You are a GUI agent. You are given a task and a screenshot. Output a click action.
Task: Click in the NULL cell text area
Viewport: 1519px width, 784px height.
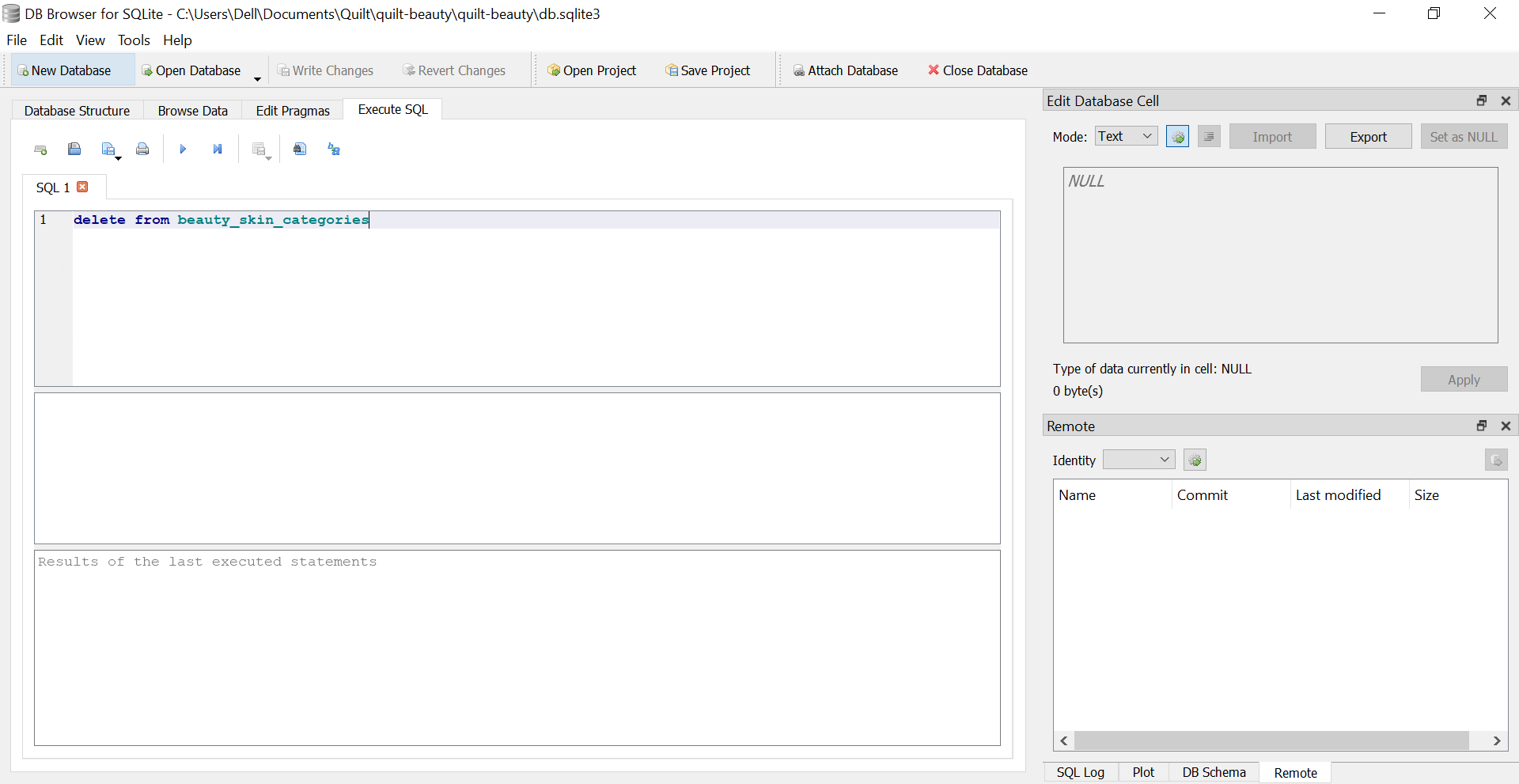point(1280,255)
